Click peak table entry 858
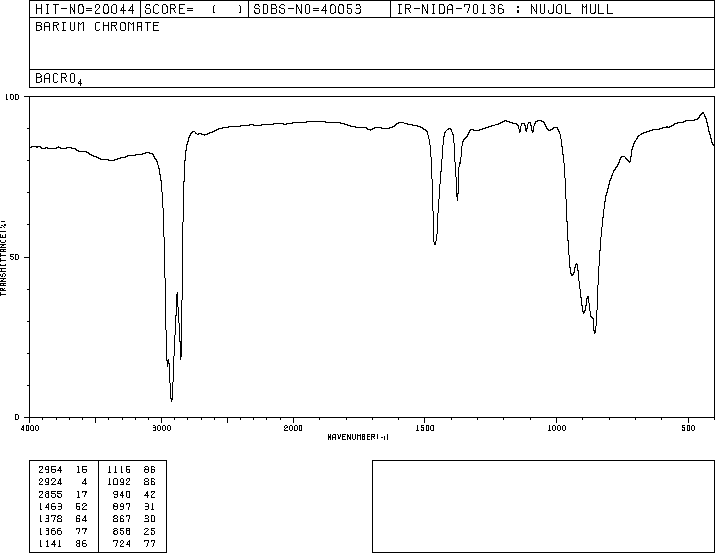The width and height of the screenshot is (715, 553). [x=122, y=531]
